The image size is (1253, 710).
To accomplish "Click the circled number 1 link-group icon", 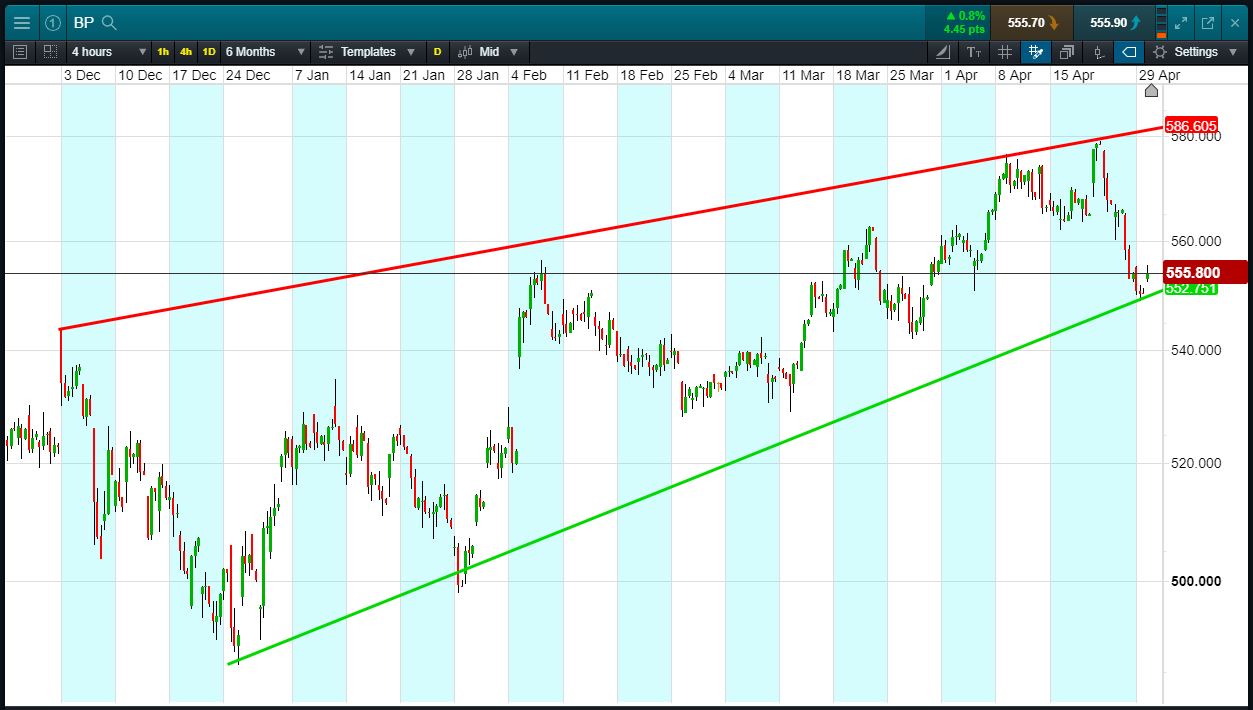I will (x=53, y=22).
